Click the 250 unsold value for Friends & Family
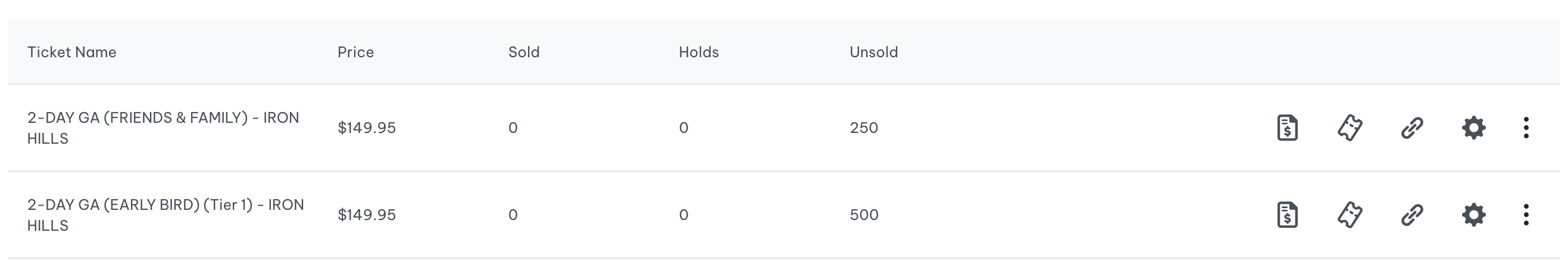 click(864, 128)
